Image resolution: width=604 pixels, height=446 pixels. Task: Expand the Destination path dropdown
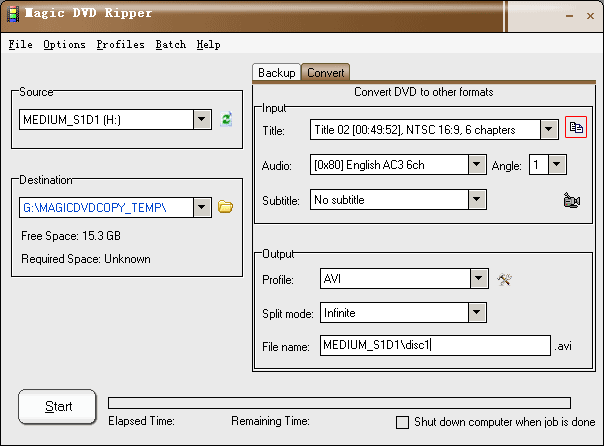[202, 208]
